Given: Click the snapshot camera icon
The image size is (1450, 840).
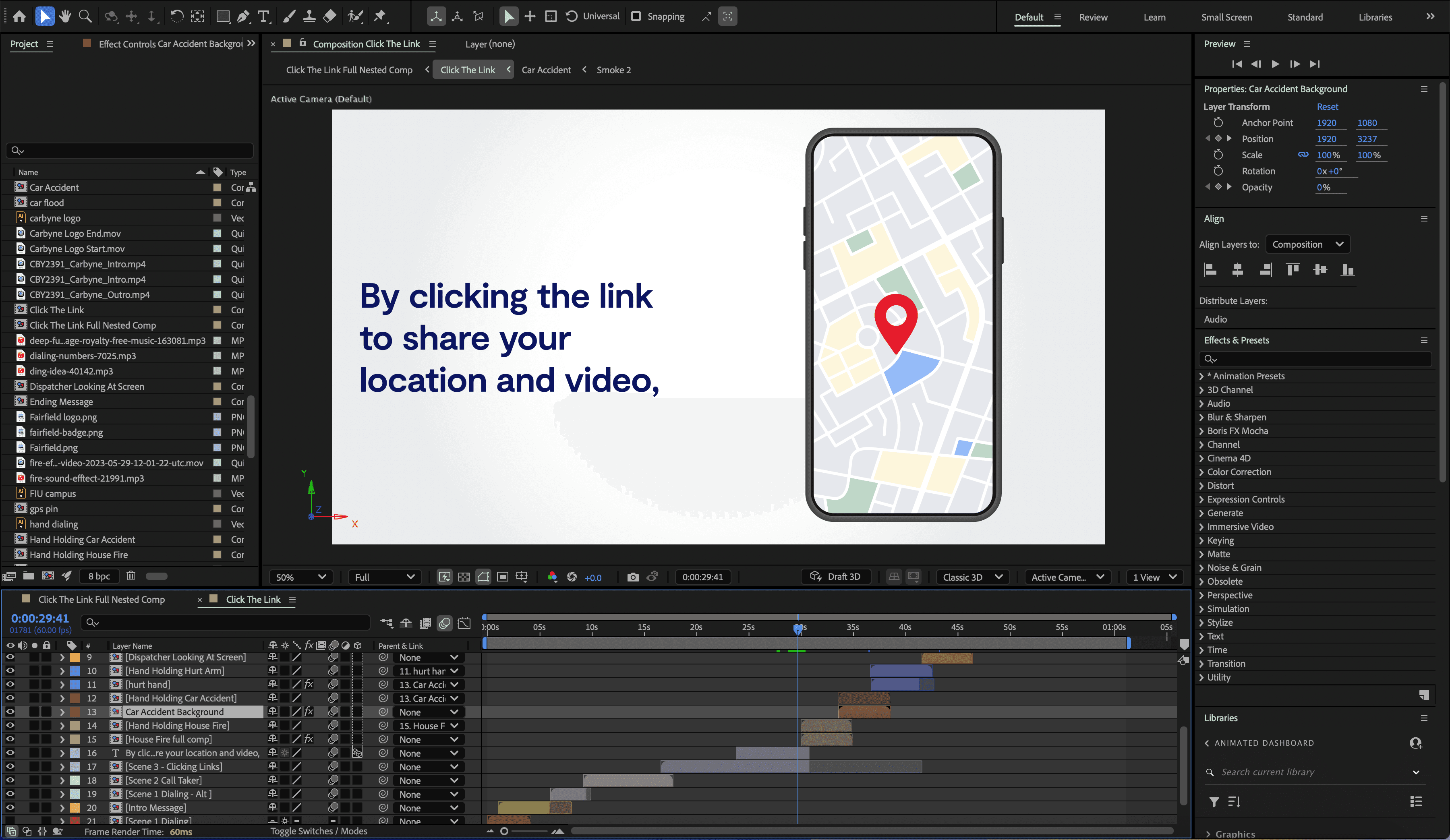Looking at the screenshot, I should (x=632, y=577).
